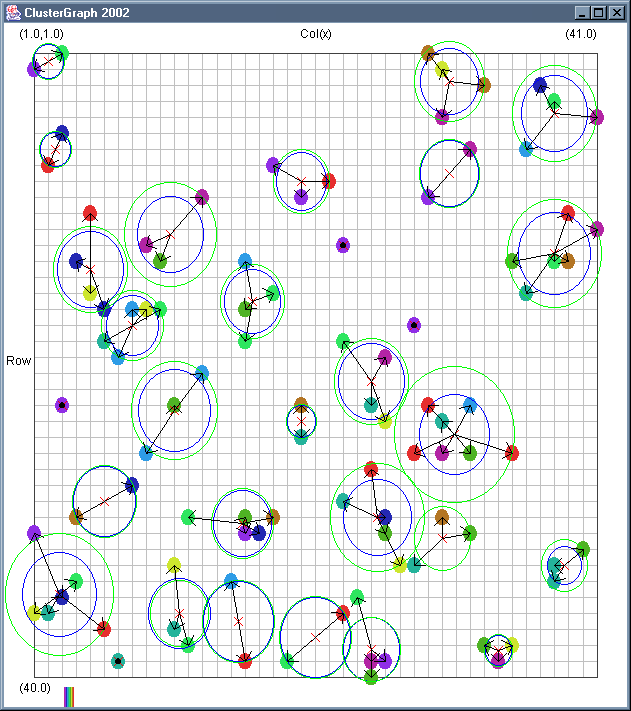Click the ClusterGraph application icon in title bar
The image size is (631, 711).
coord(13,13)
